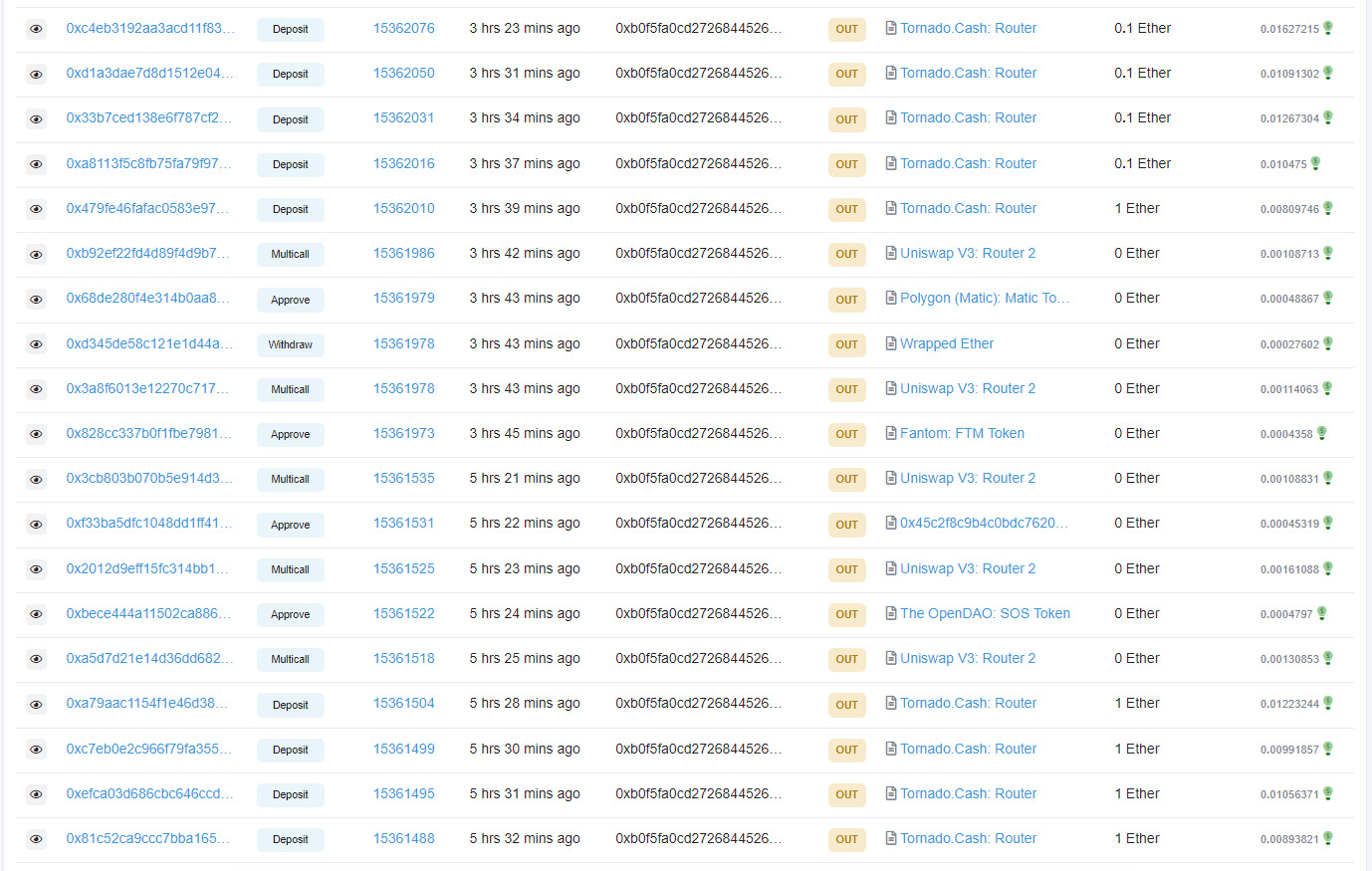This screenshot has height=871, width=1372.
Task: Click the eye icon beside 0xa8113f5c8fb75fa79f97
Action: tap(36, 164)
